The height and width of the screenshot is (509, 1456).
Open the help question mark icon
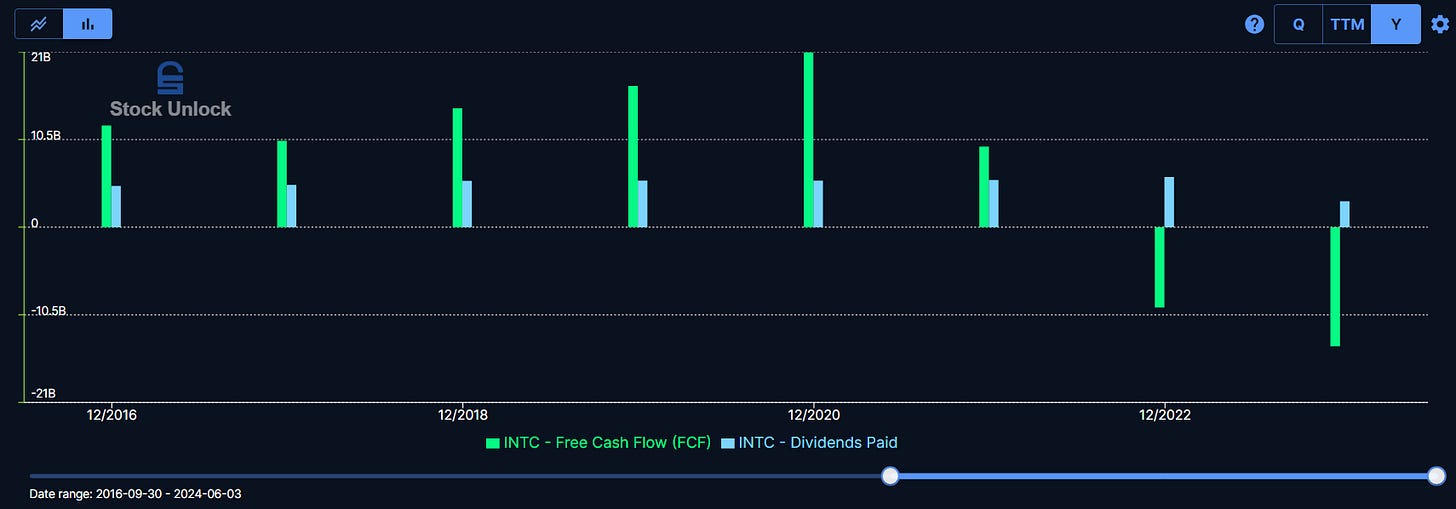[1254, 24]
